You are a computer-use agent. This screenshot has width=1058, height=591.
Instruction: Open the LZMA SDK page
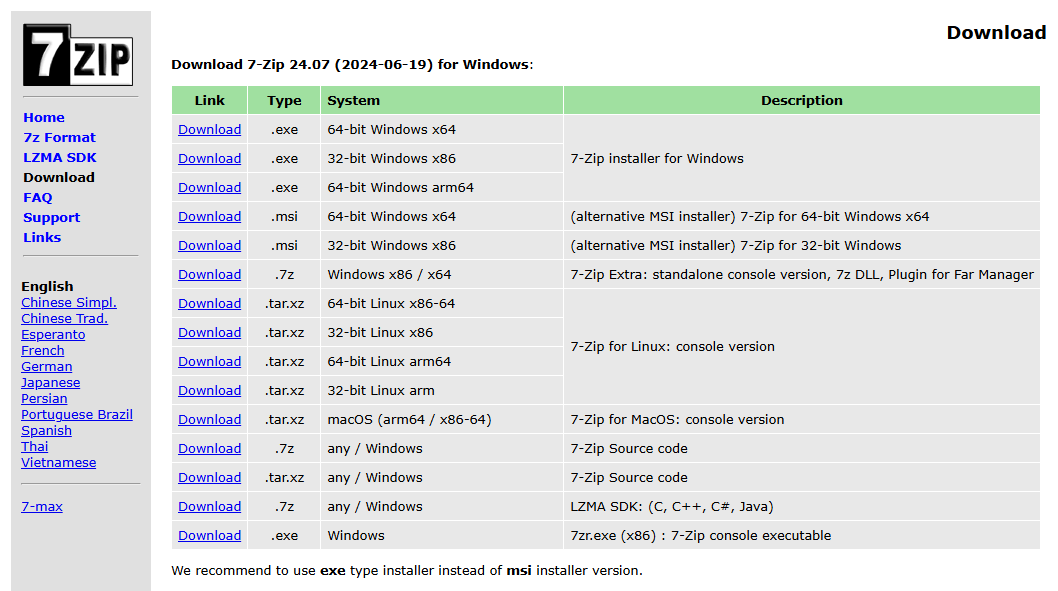pyautogui.click(x=59, y=157)
